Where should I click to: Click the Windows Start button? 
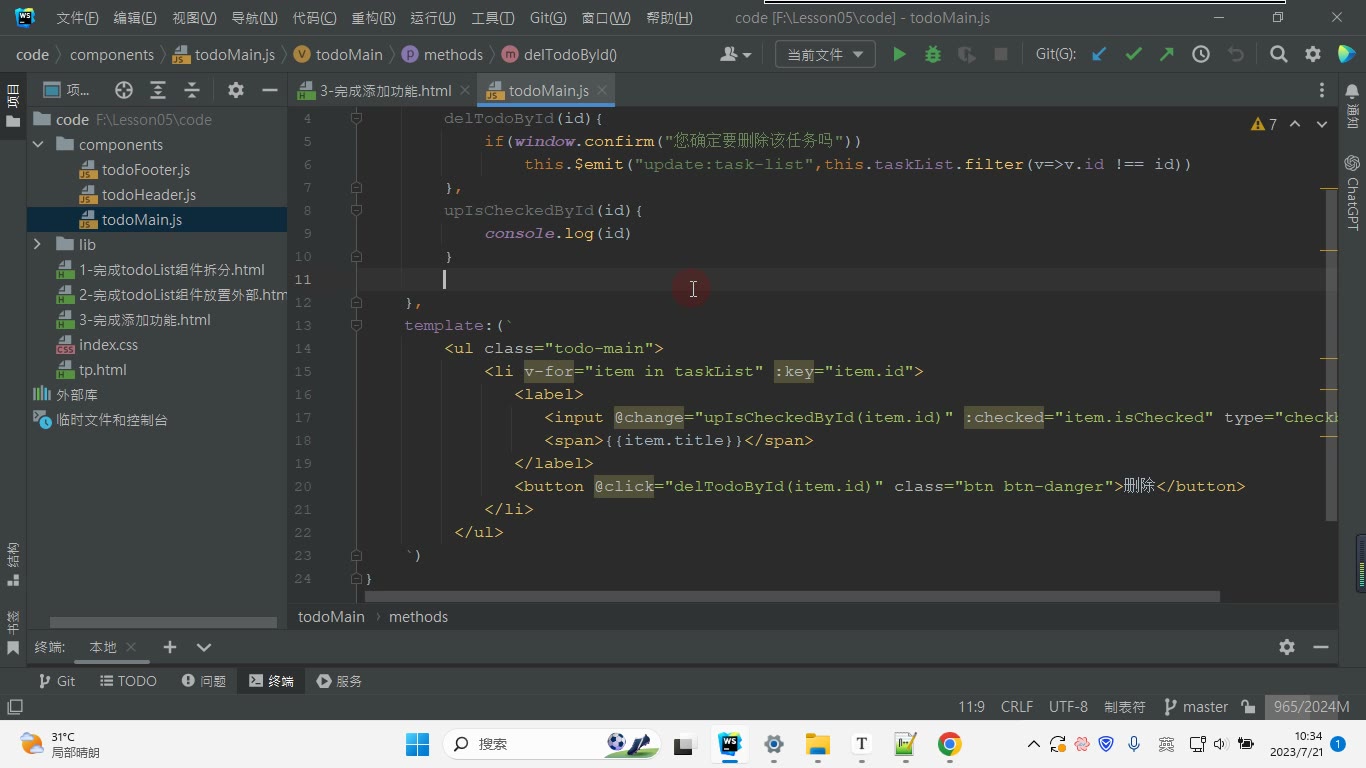[417, 744]
